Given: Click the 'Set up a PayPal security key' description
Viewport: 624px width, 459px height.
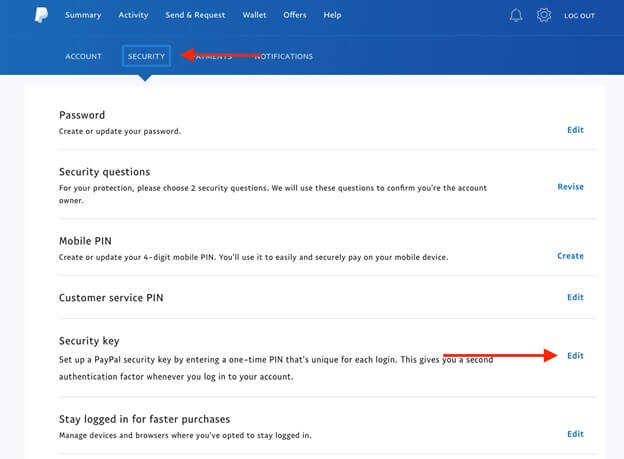Looking at the screenshot, I should pyautogui.click(x=276, y=368).
